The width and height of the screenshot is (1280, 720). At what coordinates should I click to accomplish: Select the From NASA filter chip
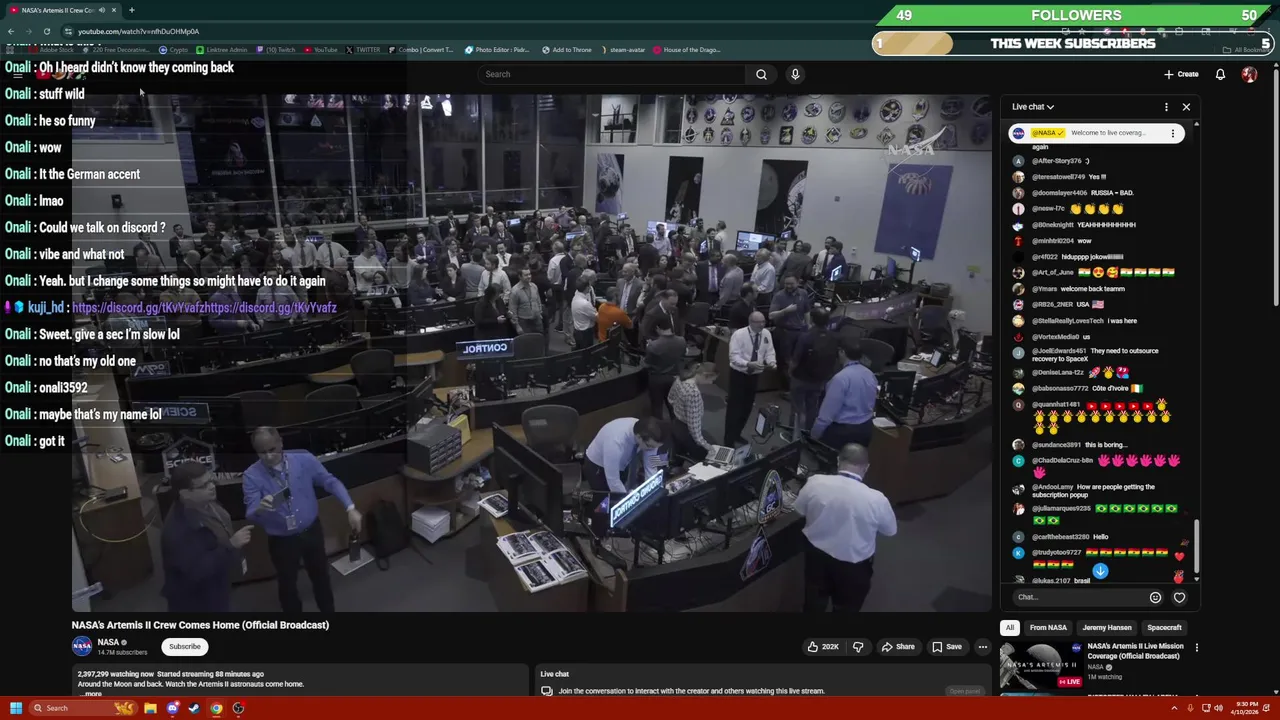point(1048,628)
